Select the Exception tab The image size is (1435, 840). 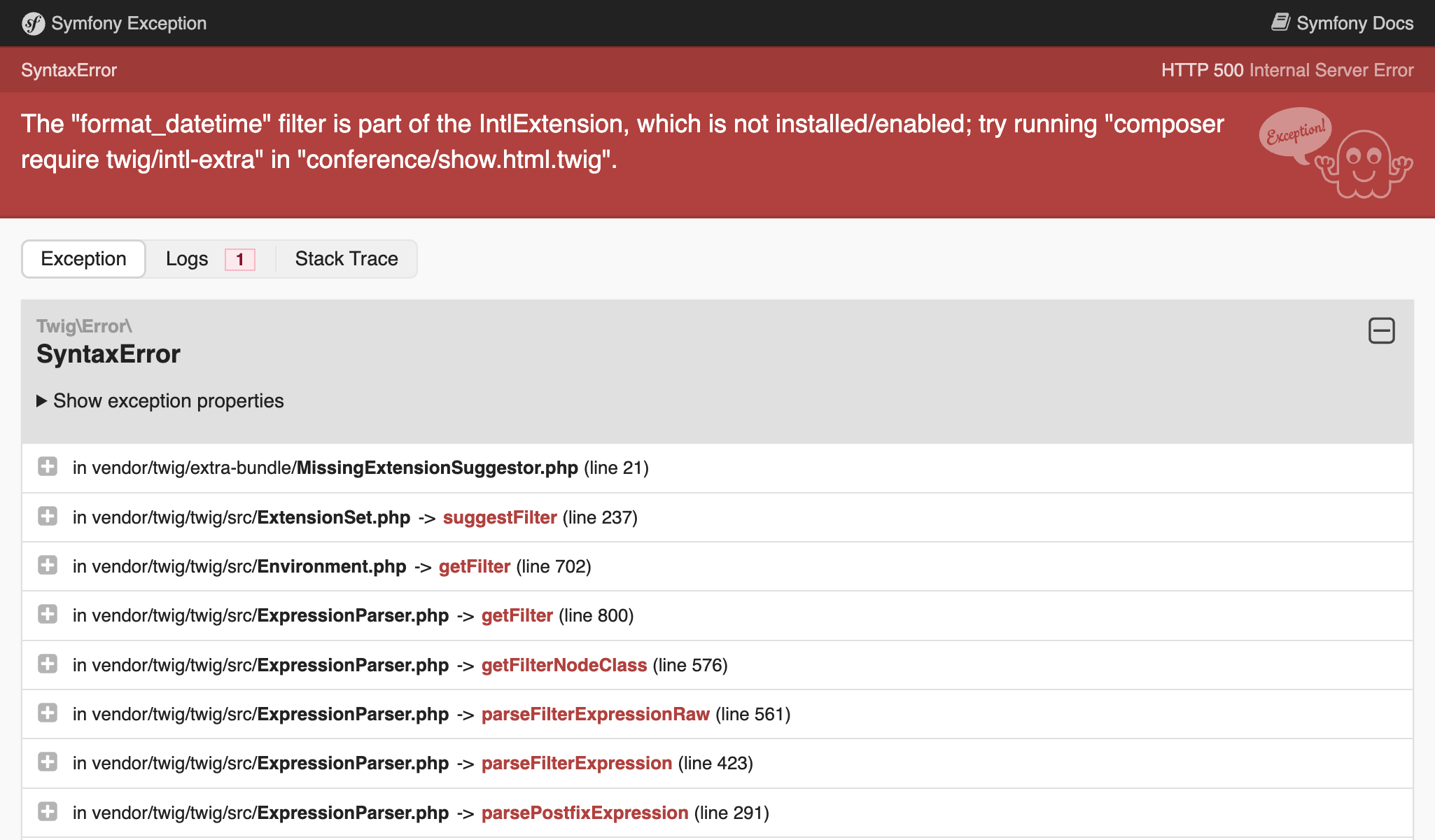83,258
